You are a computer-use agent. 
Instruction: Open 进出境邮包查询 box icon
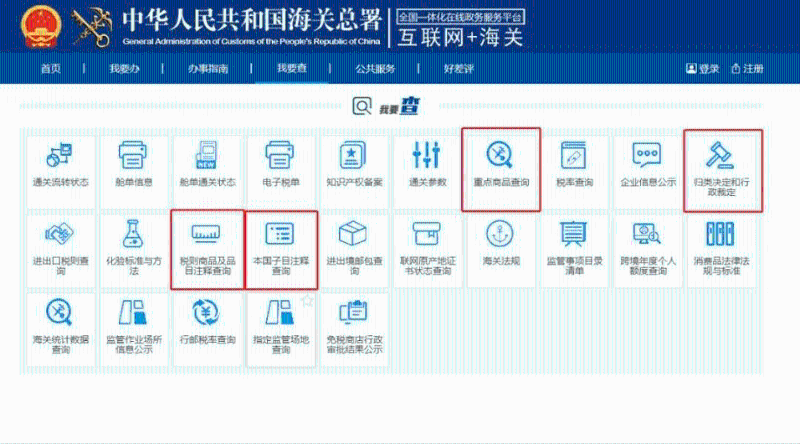point(353,234)
